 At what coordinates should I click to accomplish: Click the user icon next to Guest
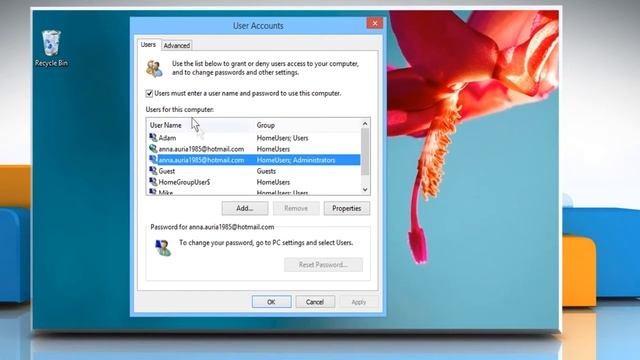[x=153, y=171]
